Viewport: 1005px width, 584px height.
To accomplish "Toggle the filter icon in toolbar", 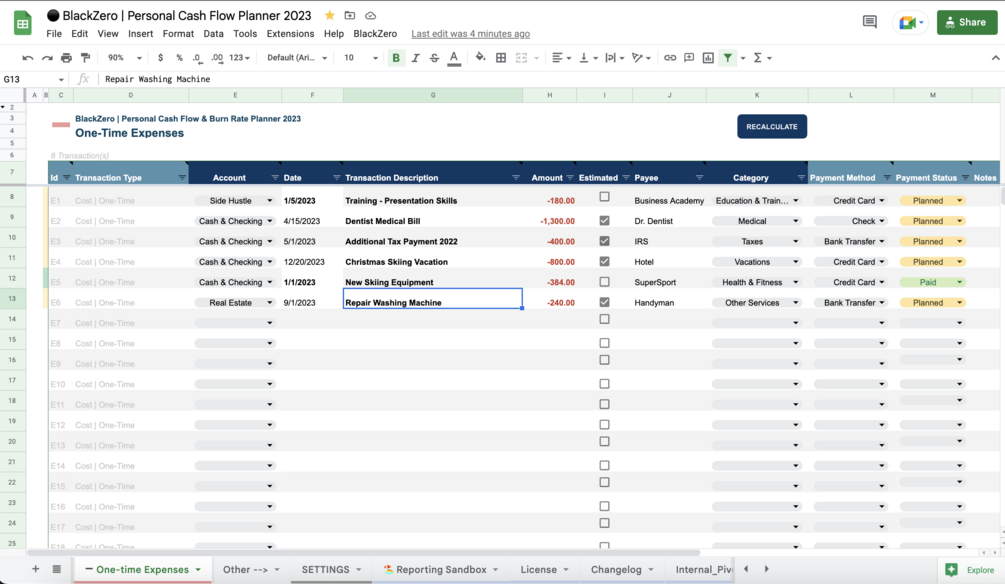I will (x=728, y=58).
